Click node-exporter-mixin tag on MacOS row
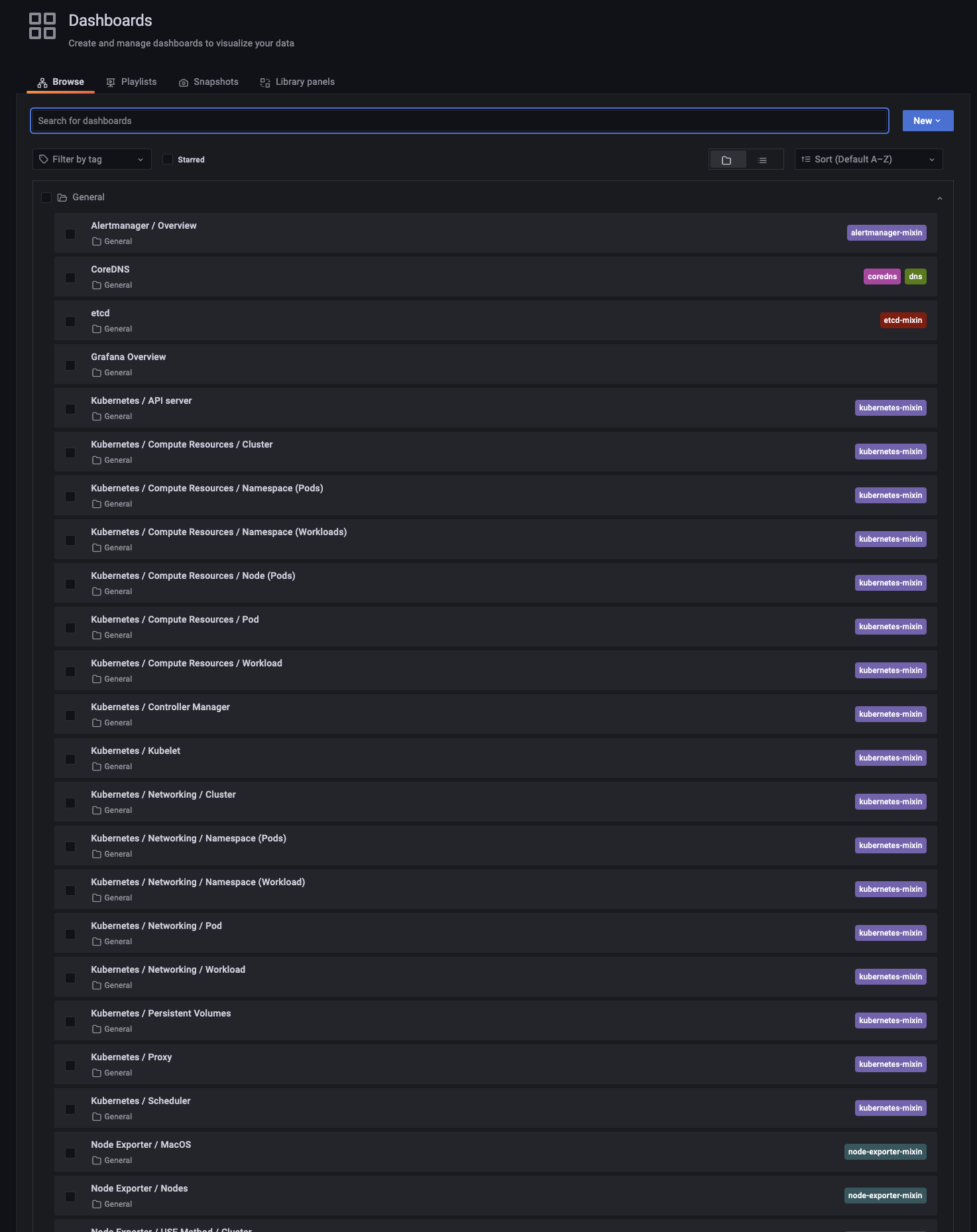 click(885, 1152)
